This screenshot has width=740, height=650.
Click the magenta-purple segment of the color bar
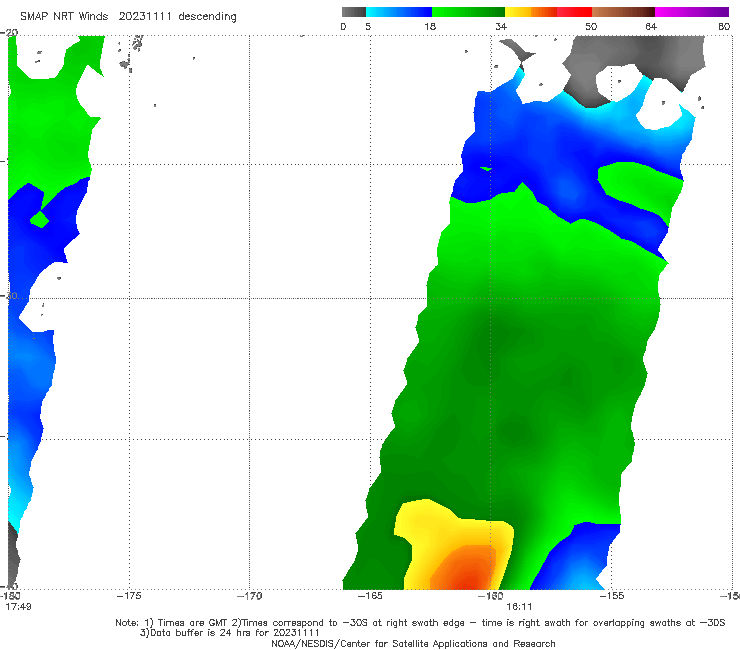[692, 12]
